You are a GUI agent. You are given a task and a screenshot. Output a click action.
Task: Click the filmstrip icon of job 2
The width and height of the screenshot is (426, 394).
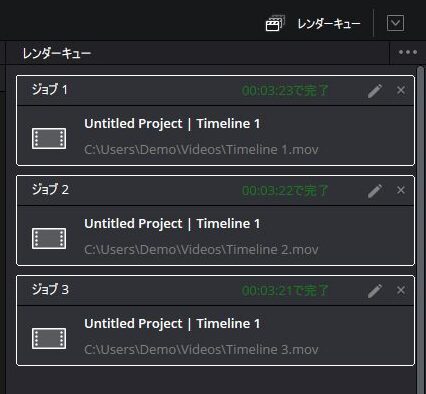tap(49, 238)
